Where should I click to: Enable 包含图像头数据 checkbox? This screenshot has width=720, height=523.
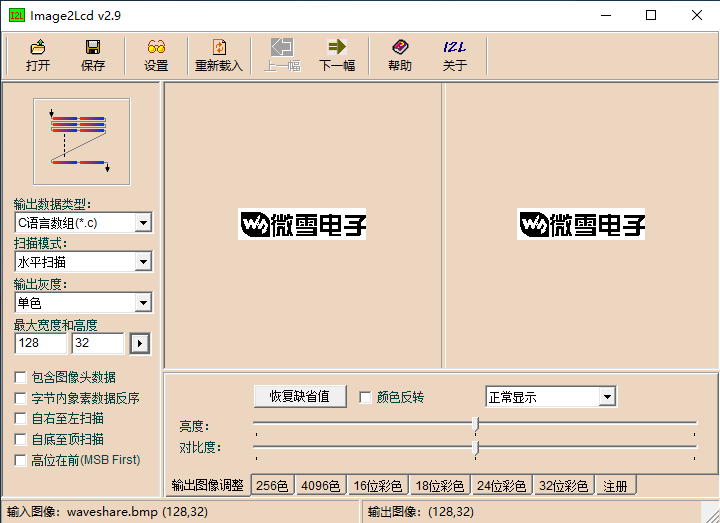click(20, 377)
